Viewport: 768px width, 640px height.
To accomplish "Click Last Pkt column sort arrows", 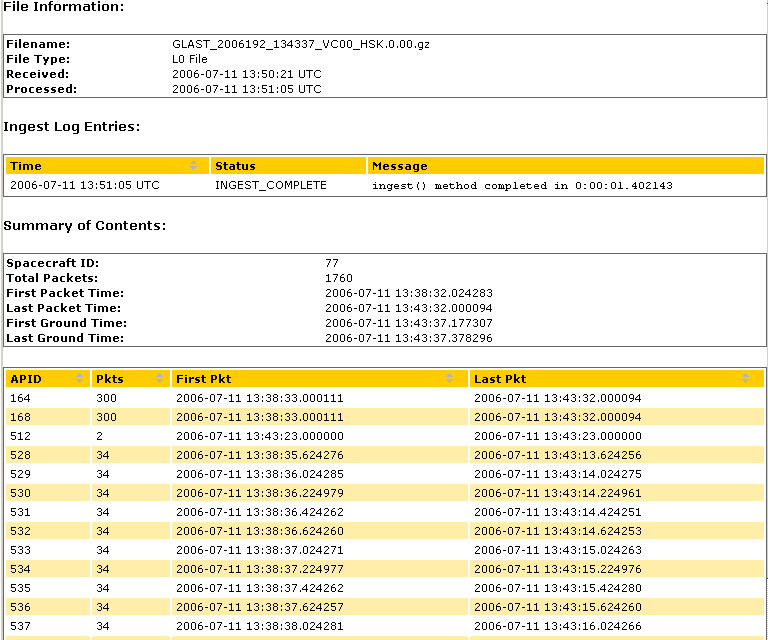I will click(745, 378).
